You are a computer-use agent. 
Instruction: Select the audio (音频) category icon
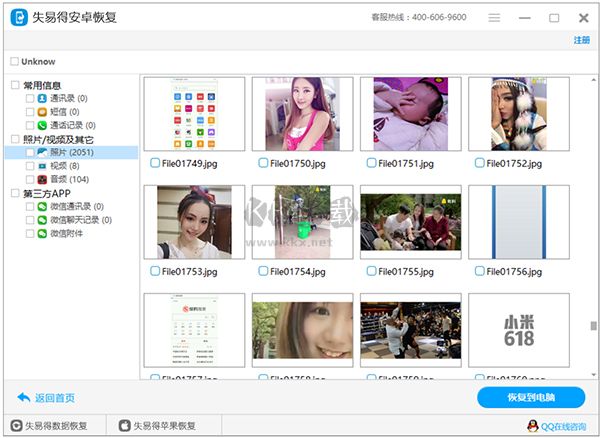coord(42,179)
